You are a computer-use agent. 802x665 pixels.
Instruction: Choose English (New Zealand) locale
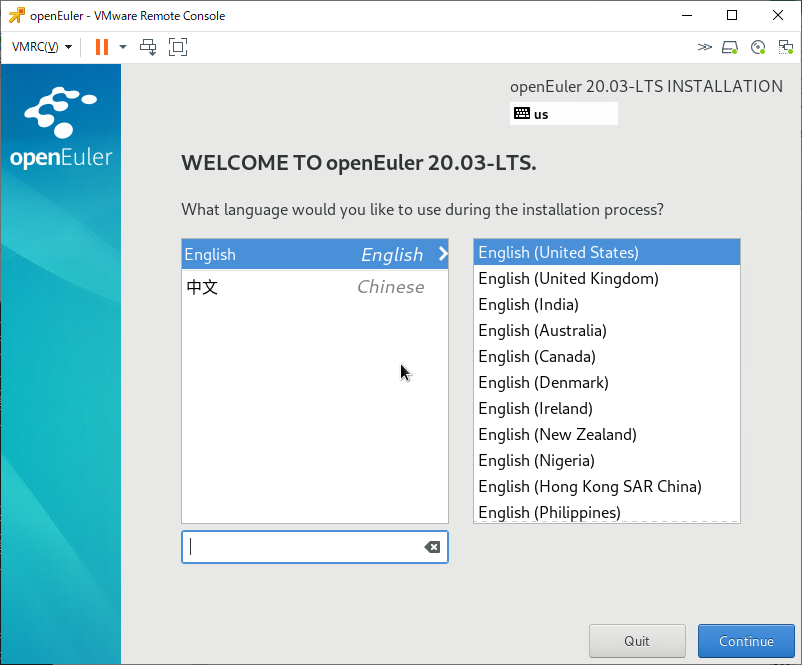click(x=607, y=434)
